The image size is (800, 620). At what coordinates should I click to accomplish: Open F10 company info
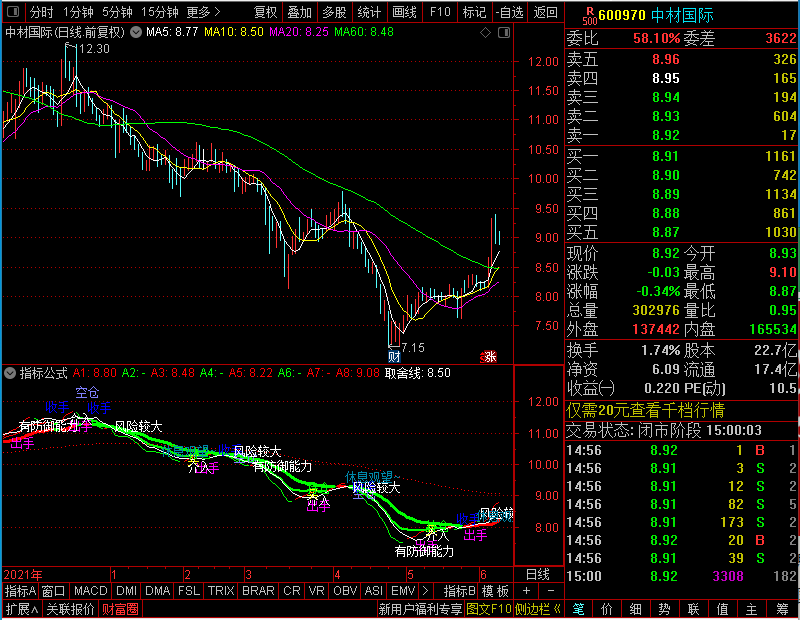[x=440, y=12]
